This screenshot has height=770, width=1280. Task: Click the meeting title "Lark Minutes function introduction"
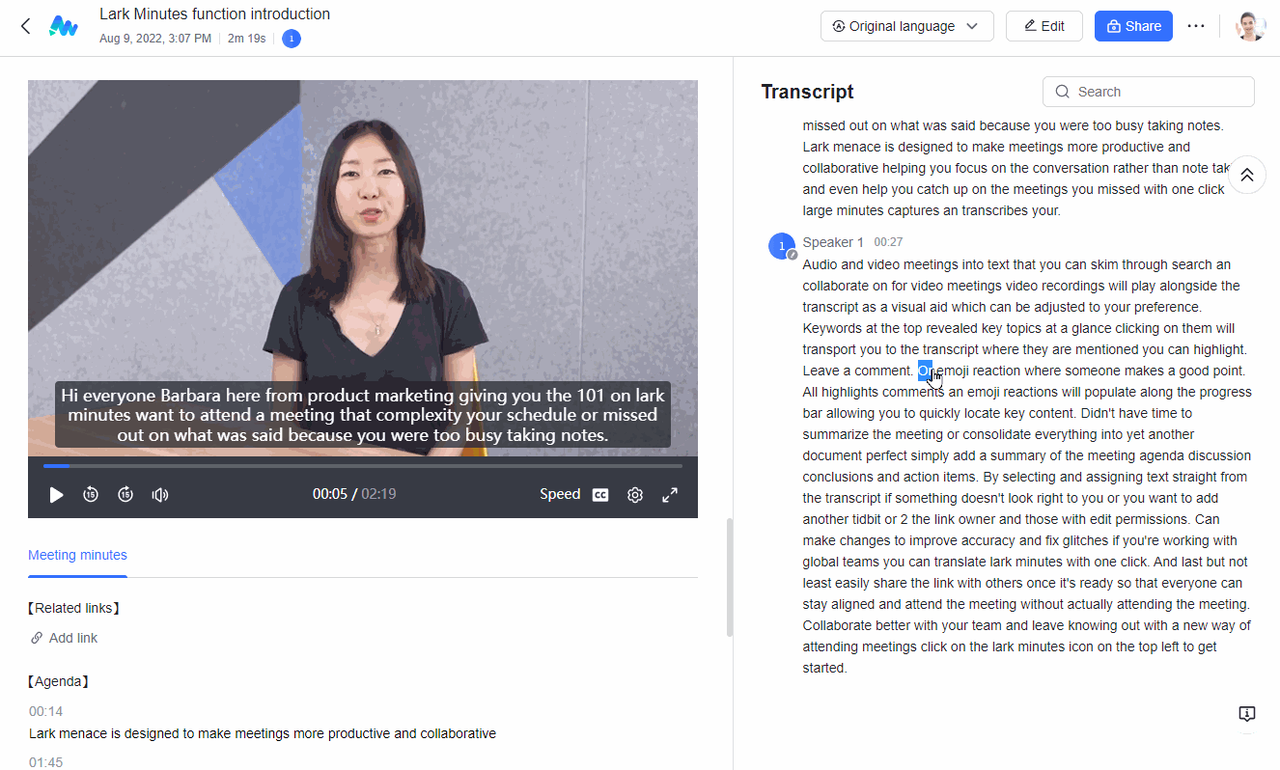coord(215,14)
